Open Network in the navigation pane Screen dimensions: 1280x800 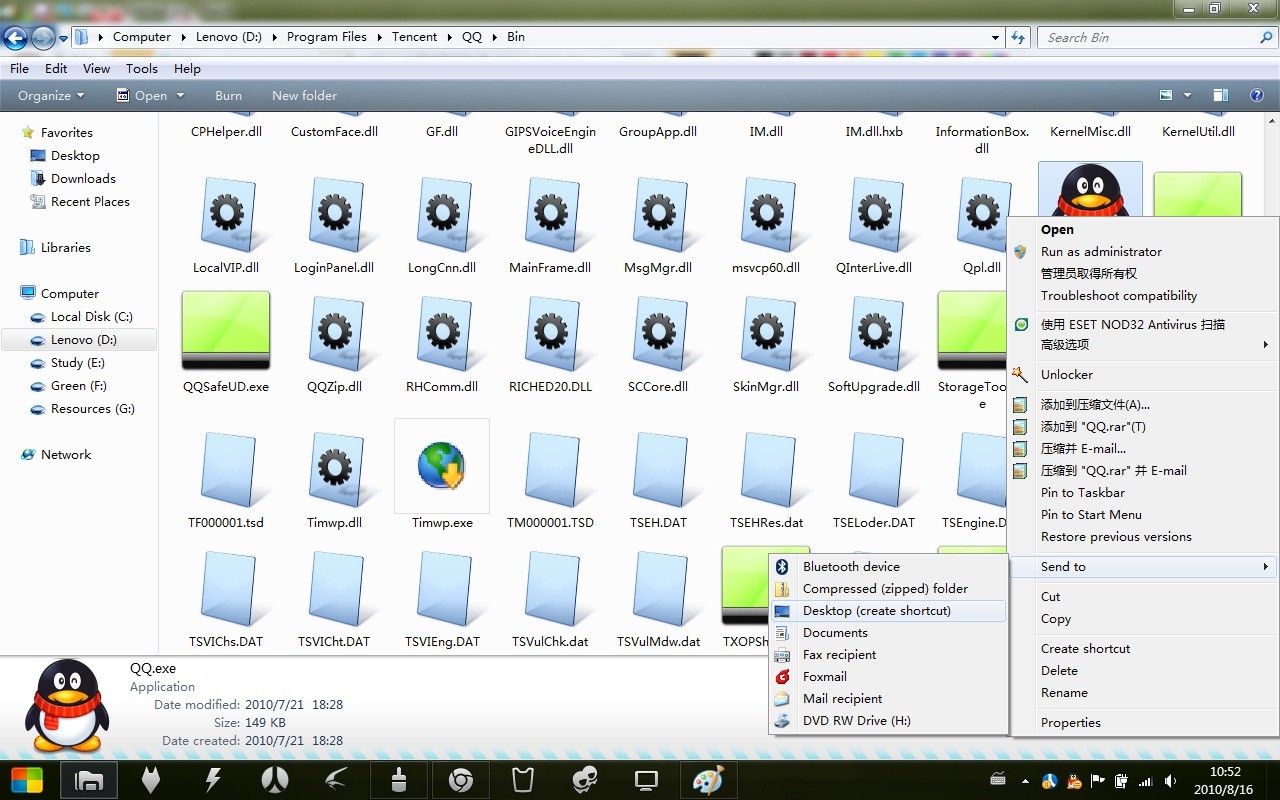66,455
